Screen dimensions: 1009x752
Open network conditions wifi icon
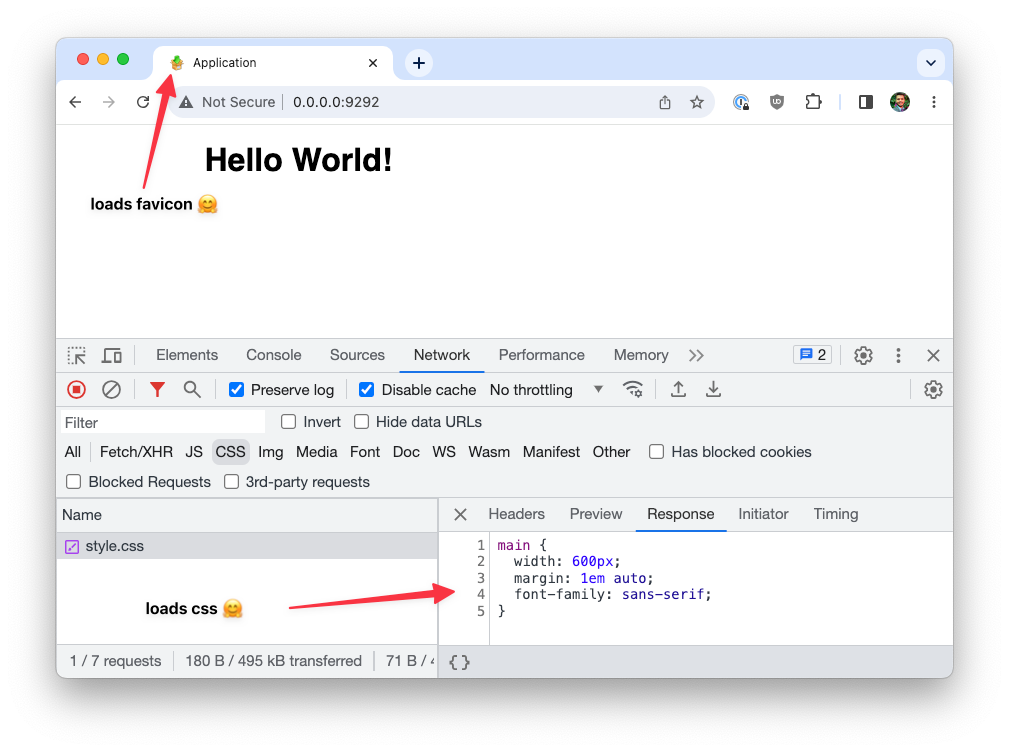633,390
